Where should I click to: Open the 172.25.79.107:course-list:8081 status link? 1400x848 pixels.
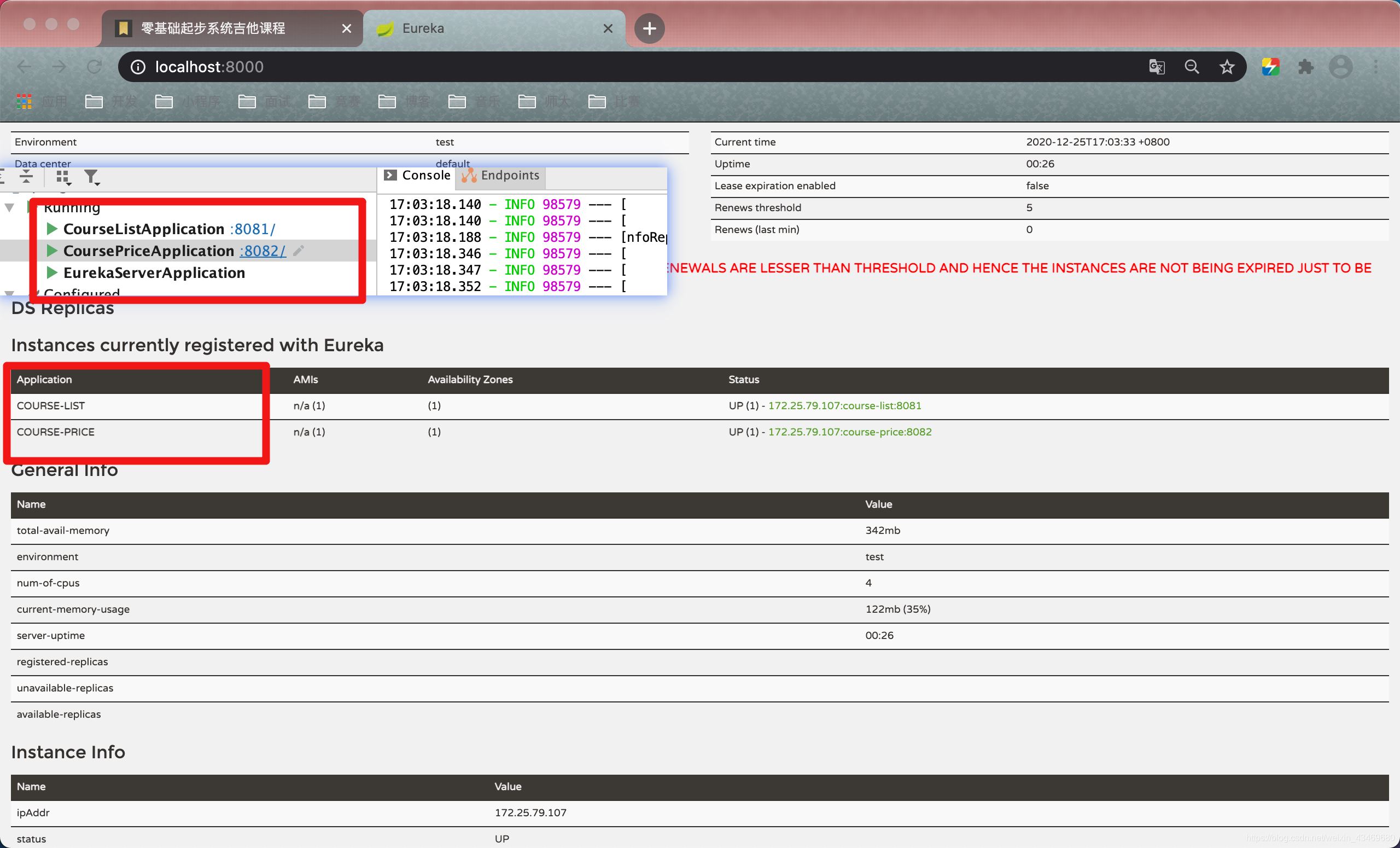click(x=844, y=406)
